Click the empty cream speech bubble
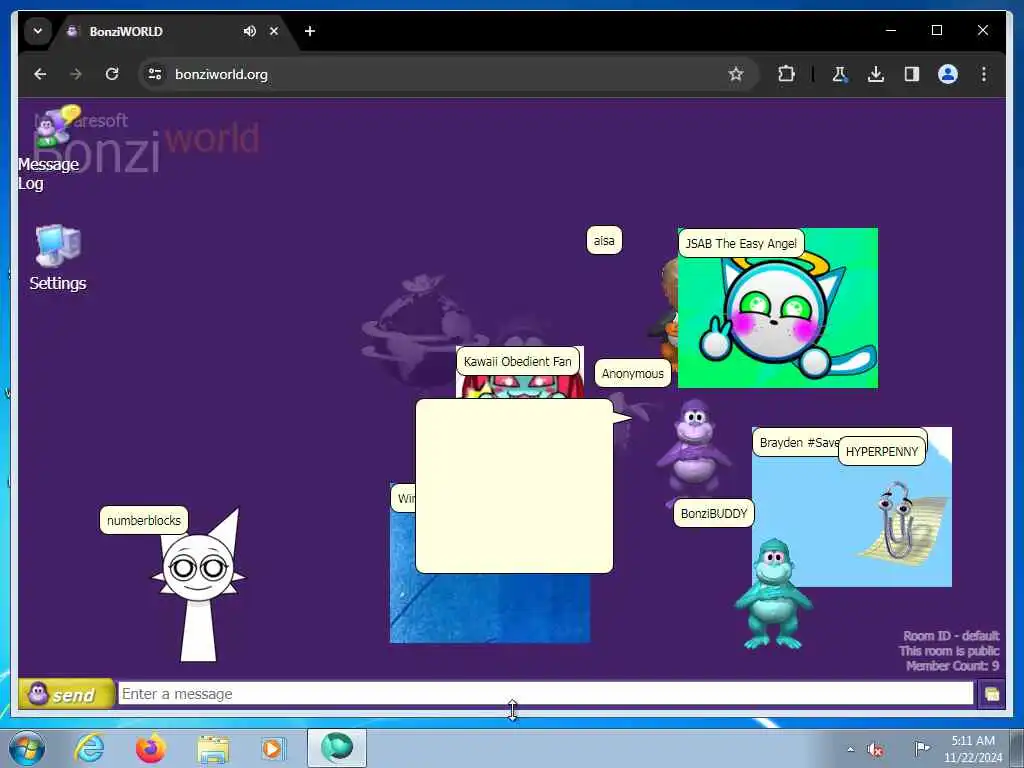This screenshot has width=1024, height=768. pyautogui.click(x=514, y=486)
